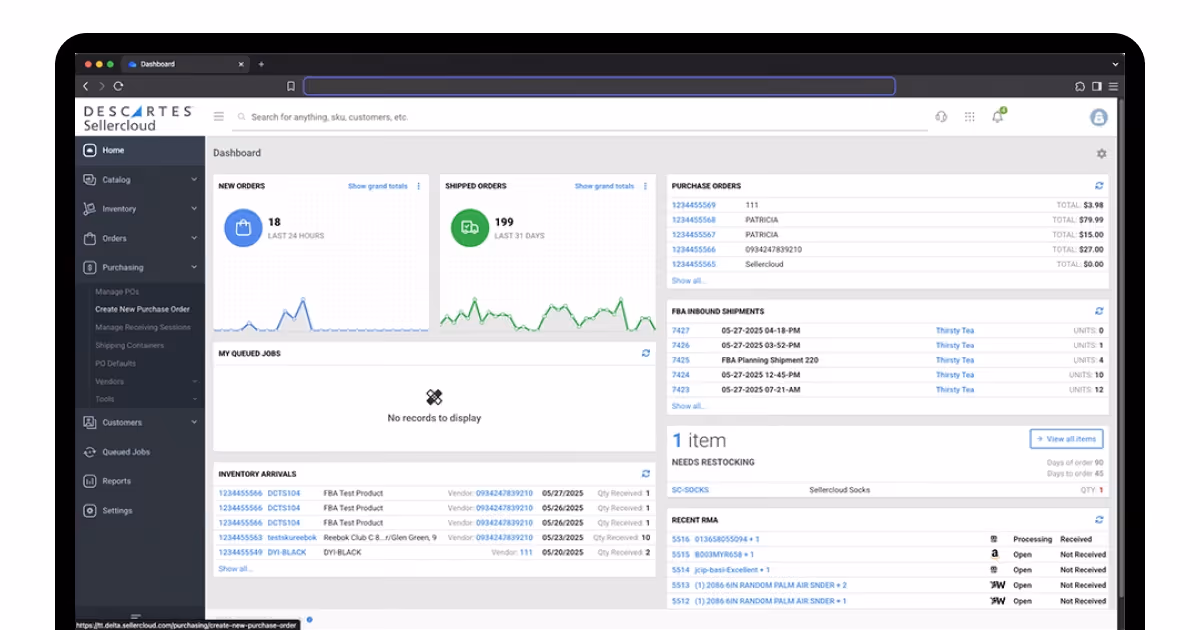The height and width of the screenshot is (630, 1200).
Task: Select Manage POs submenu item
Action: click(117, 291)
